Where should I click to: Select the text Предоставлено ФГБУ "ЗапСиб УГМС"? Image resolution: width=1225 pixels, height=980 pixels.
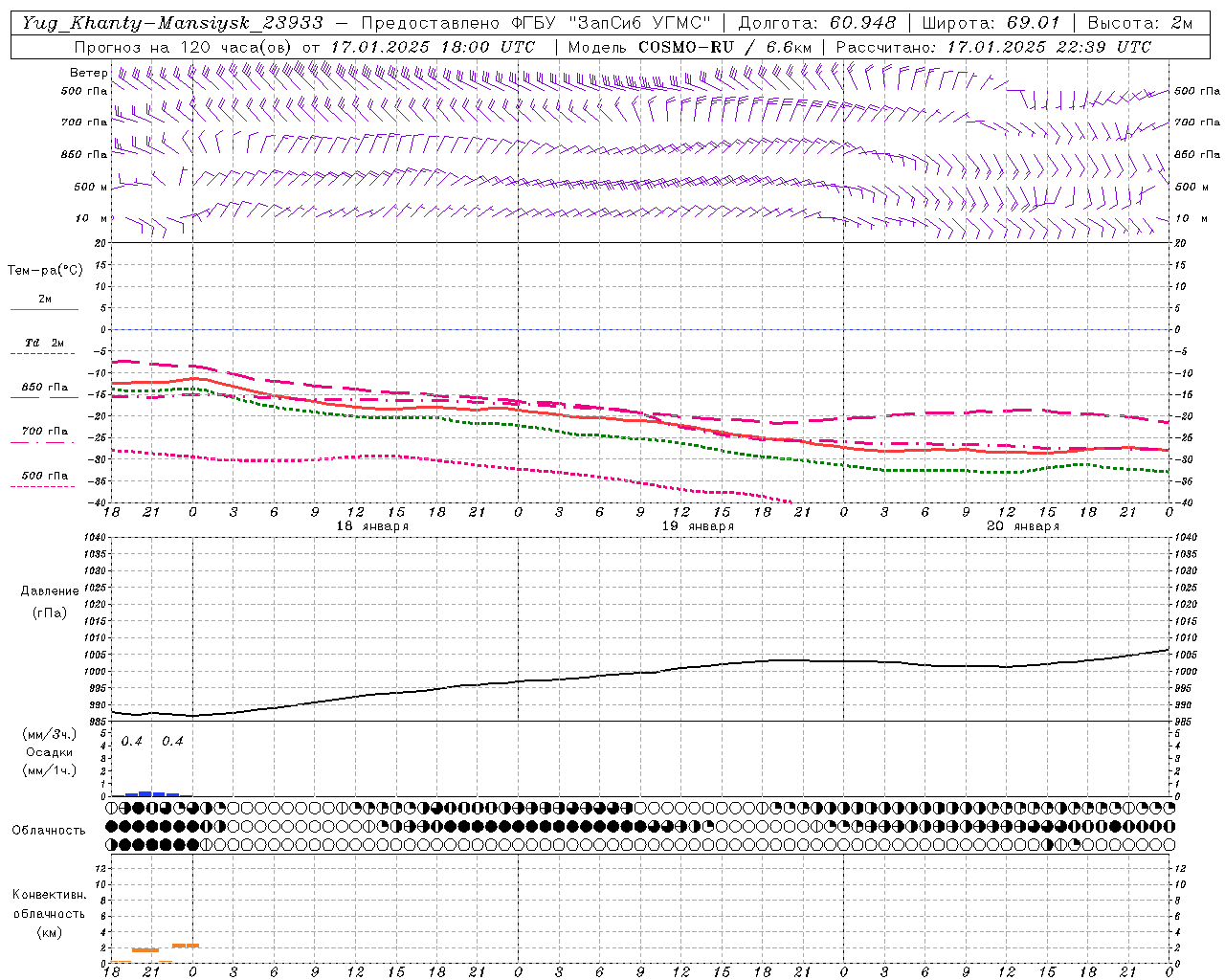(x=537, y=23)
